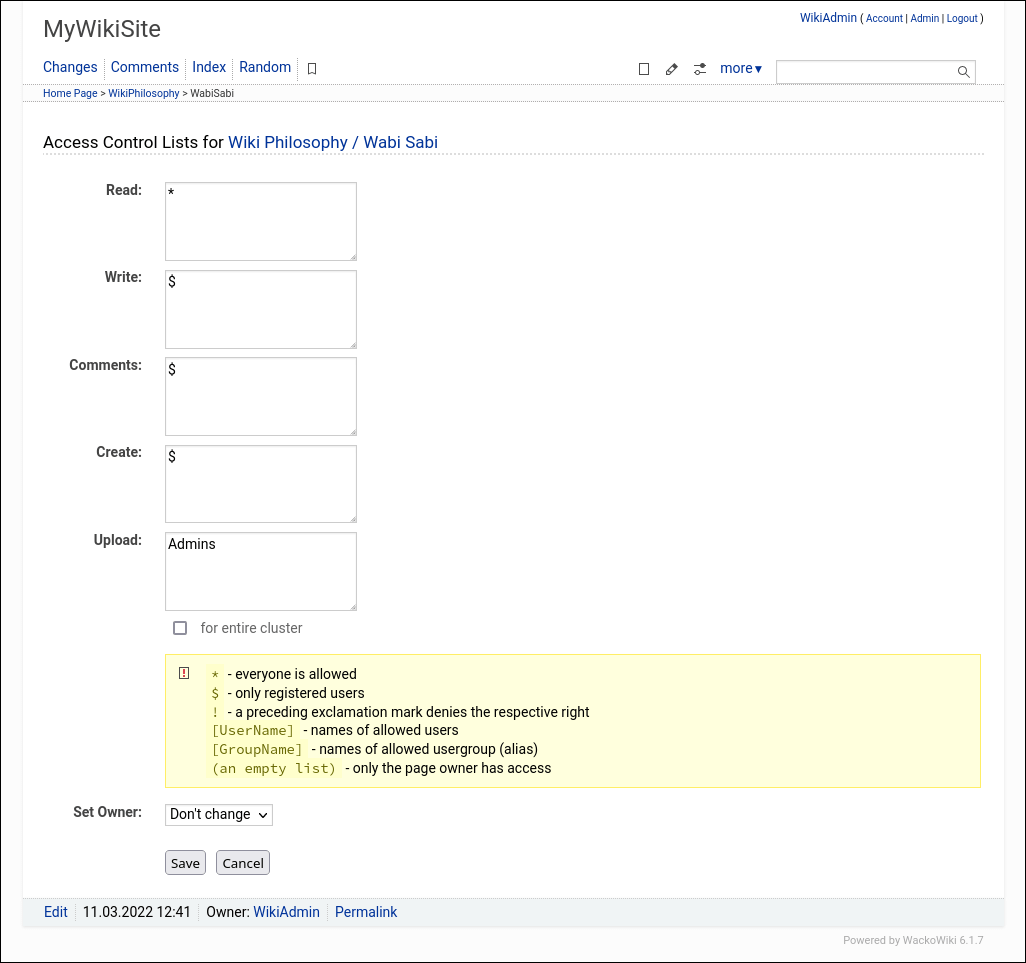This screenshot has width=1026, height=963.
Task: Open the 'Set Owner' dropdown
Action: click(x=218, y=814)
